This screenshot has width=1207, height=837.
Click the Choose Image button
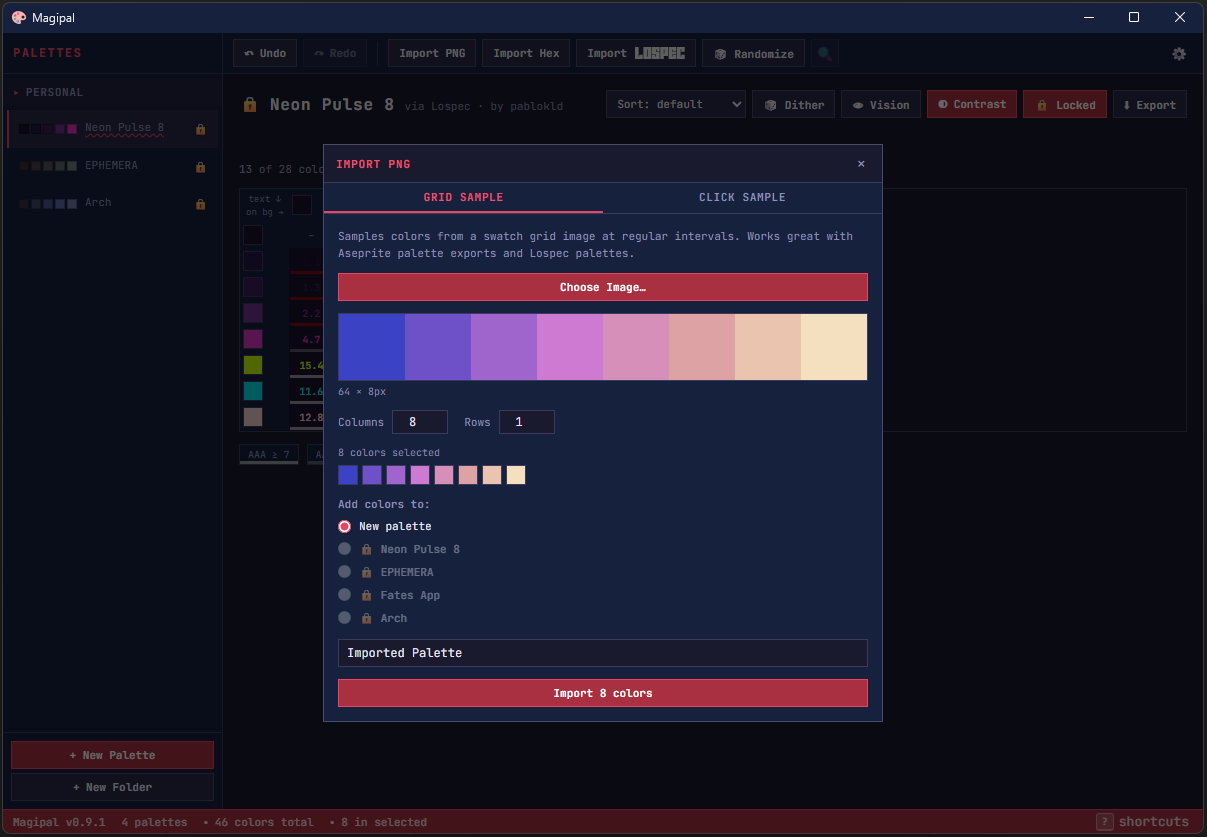(603, 287)
